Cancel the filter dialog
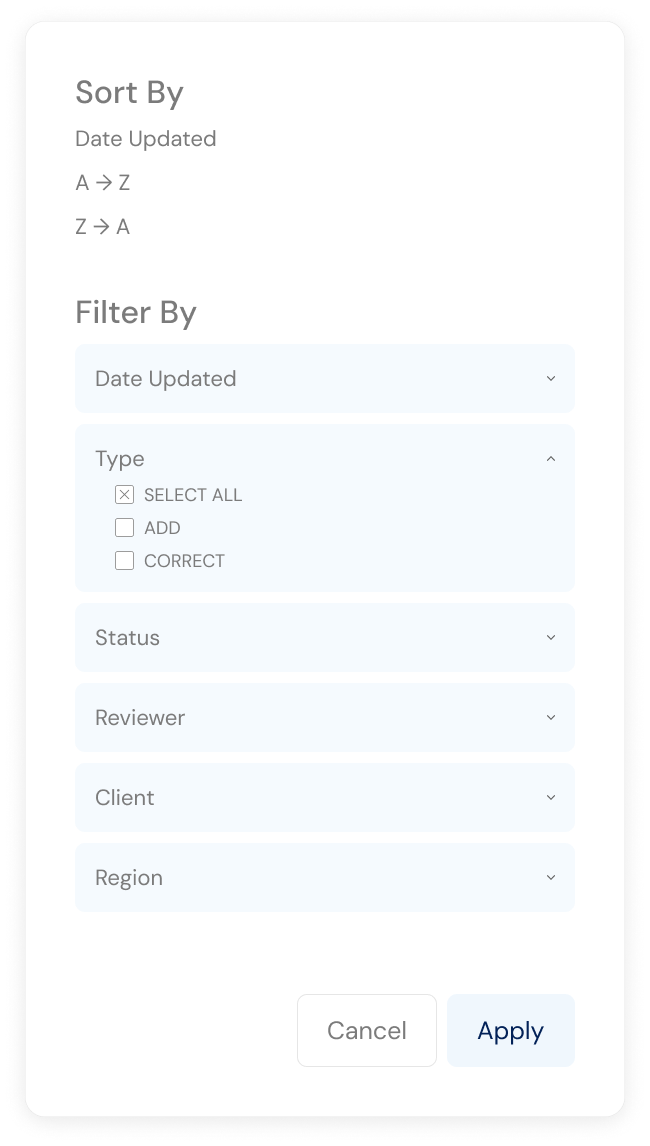The width and height of the screenshot is (650, 1146). point(366,1031)
